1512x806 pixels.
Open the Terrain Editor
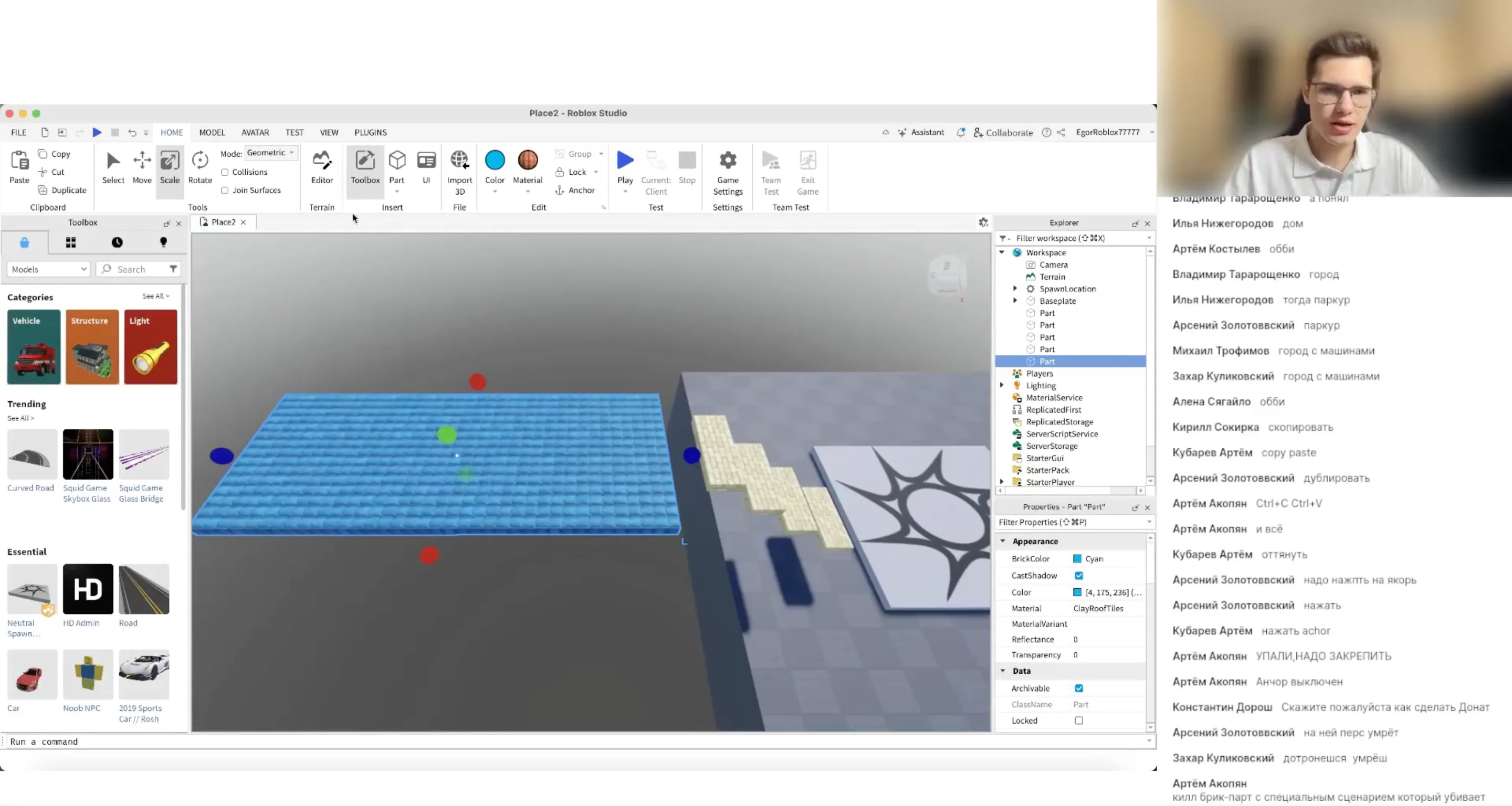[322, 166]
